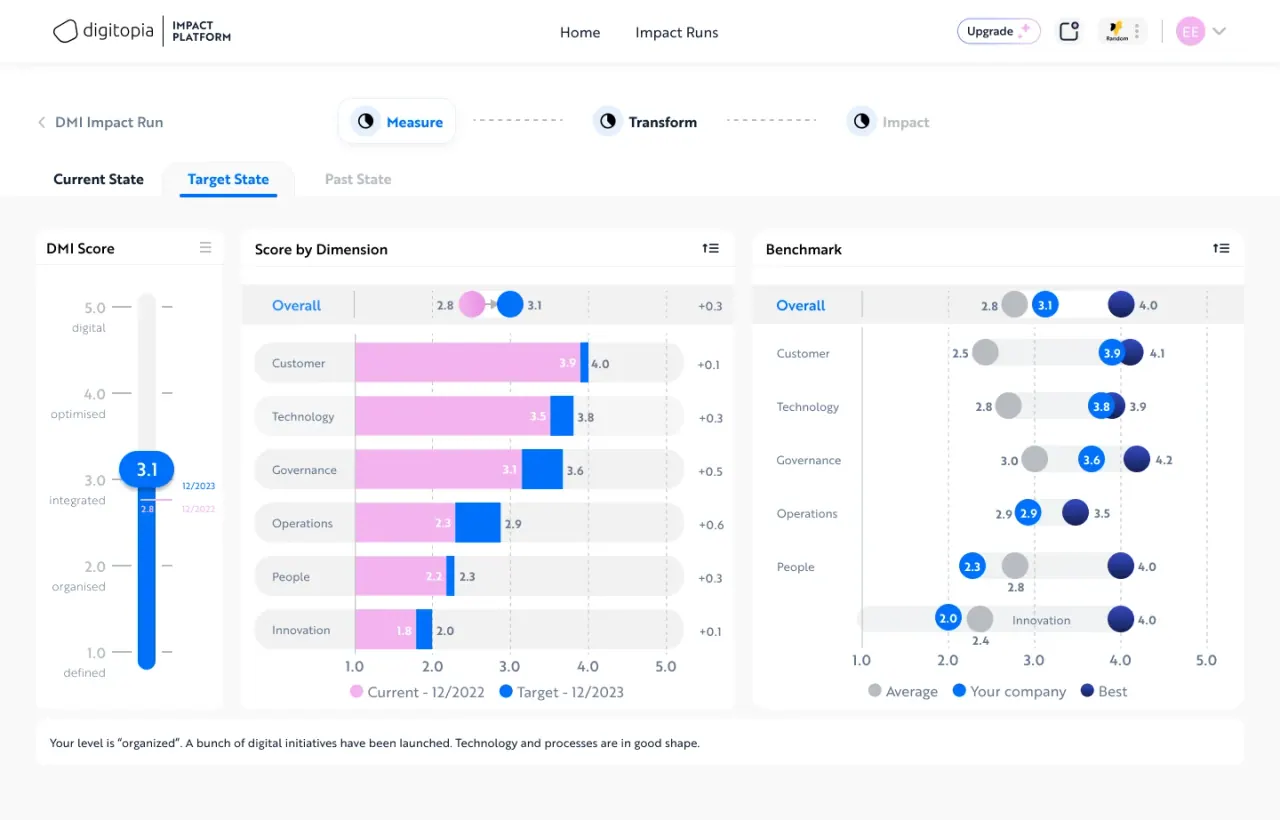
Task: Click the Random company logo icon
Action: point(1116,31)
